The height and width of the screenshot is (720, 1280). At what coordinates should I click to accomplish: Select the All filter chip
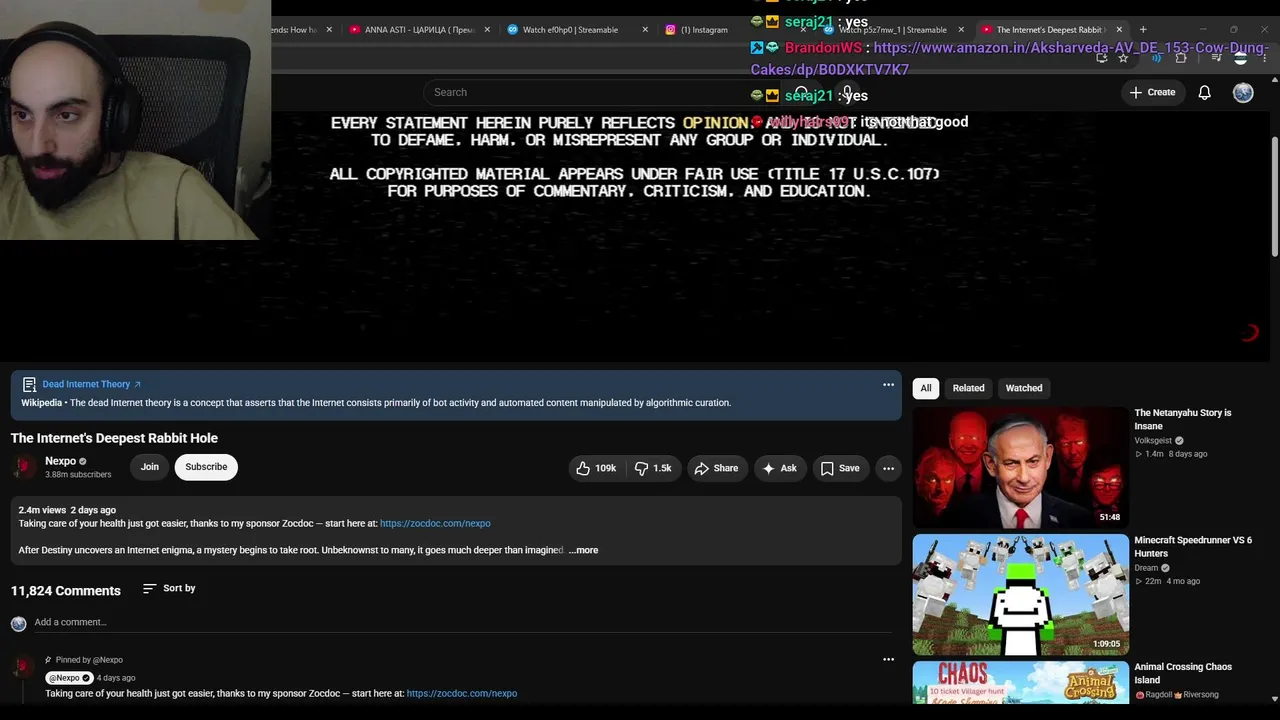[x=926, y=388]
